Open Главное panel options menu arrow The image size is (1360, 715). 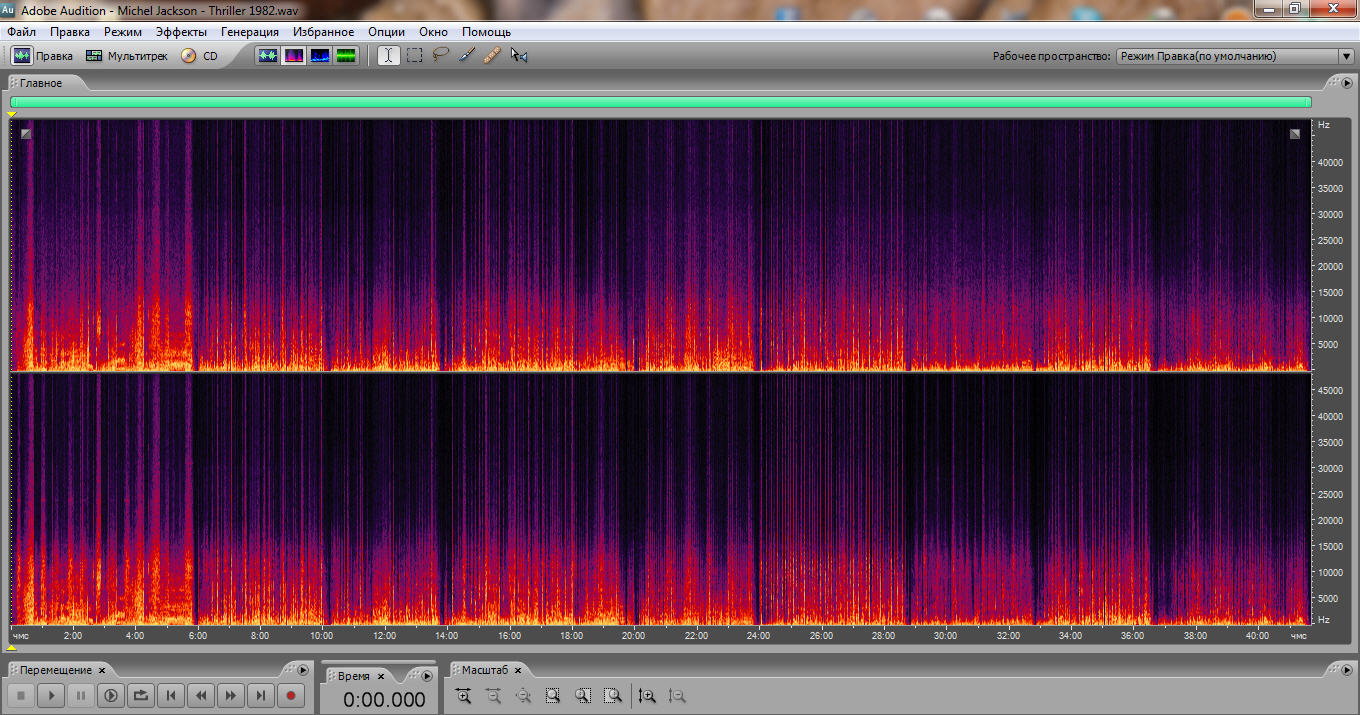tap(1347, 83)
